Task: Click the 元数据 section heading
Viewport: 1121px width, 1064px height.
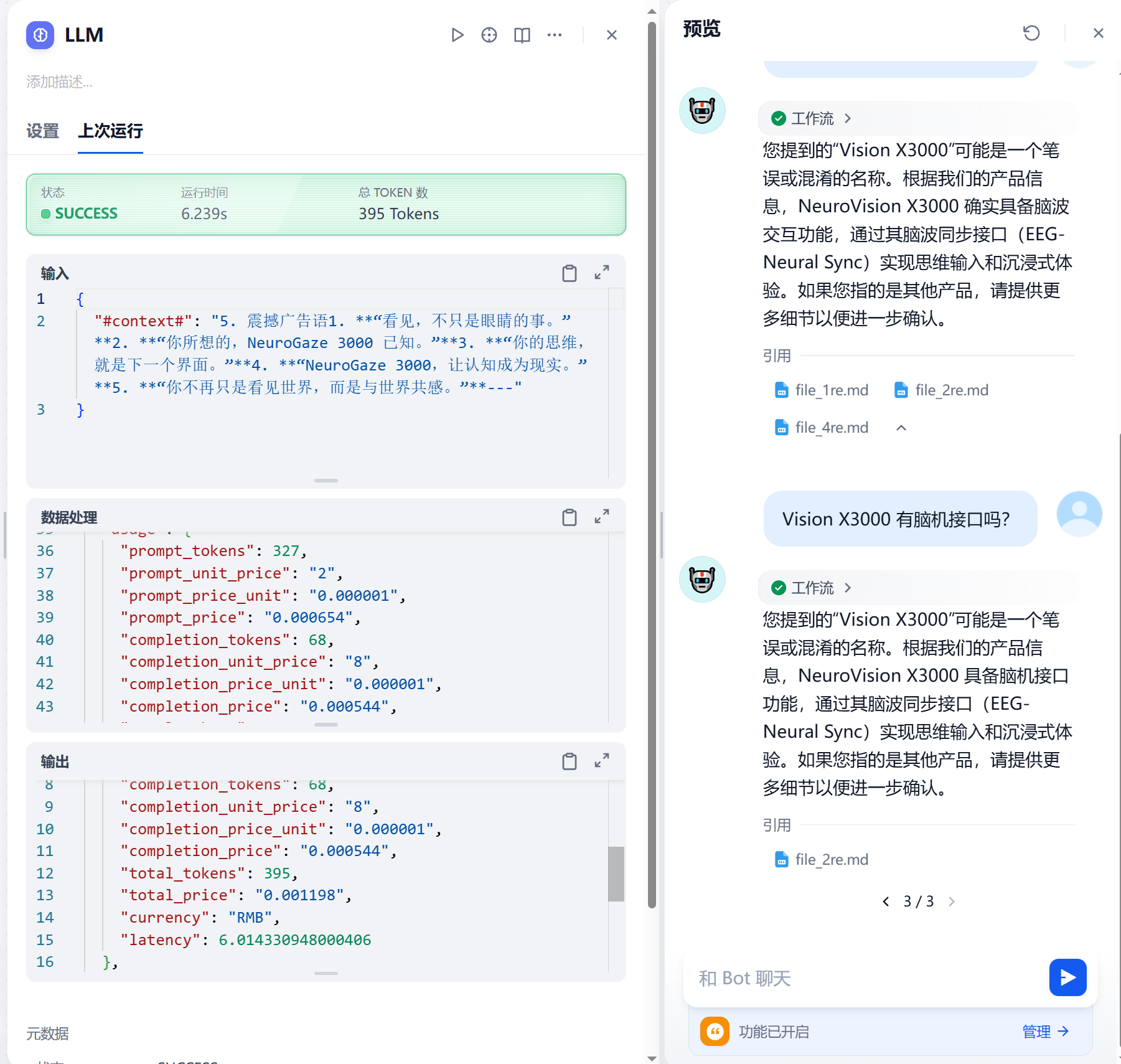Action: 47,1033
